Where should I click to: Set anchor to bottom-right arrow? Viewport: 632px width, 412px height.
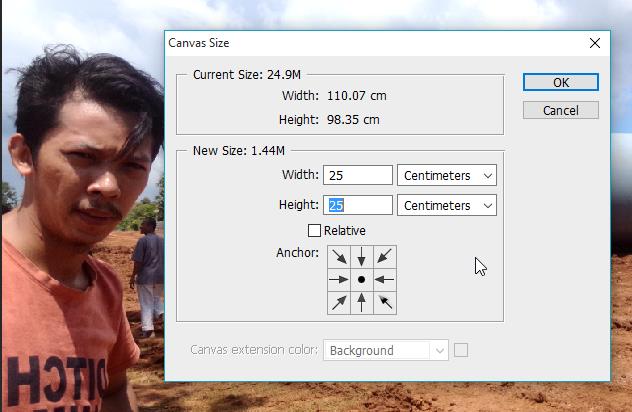(385, 302)
